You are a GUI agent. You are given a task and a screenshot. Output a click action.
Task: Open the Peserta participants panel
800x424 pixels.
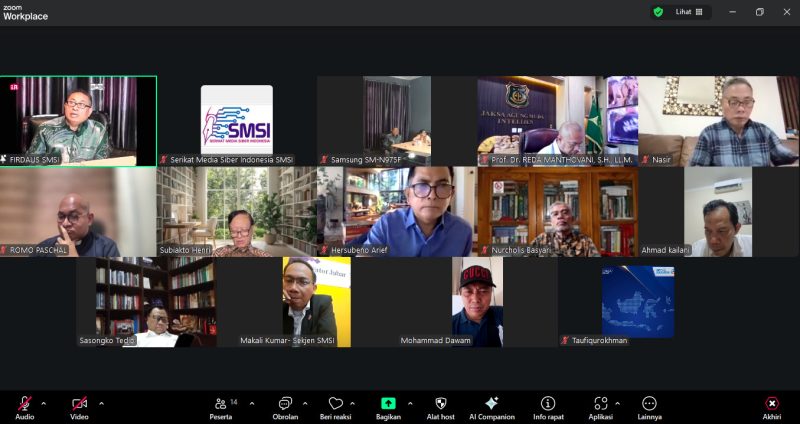pos(223,404)
